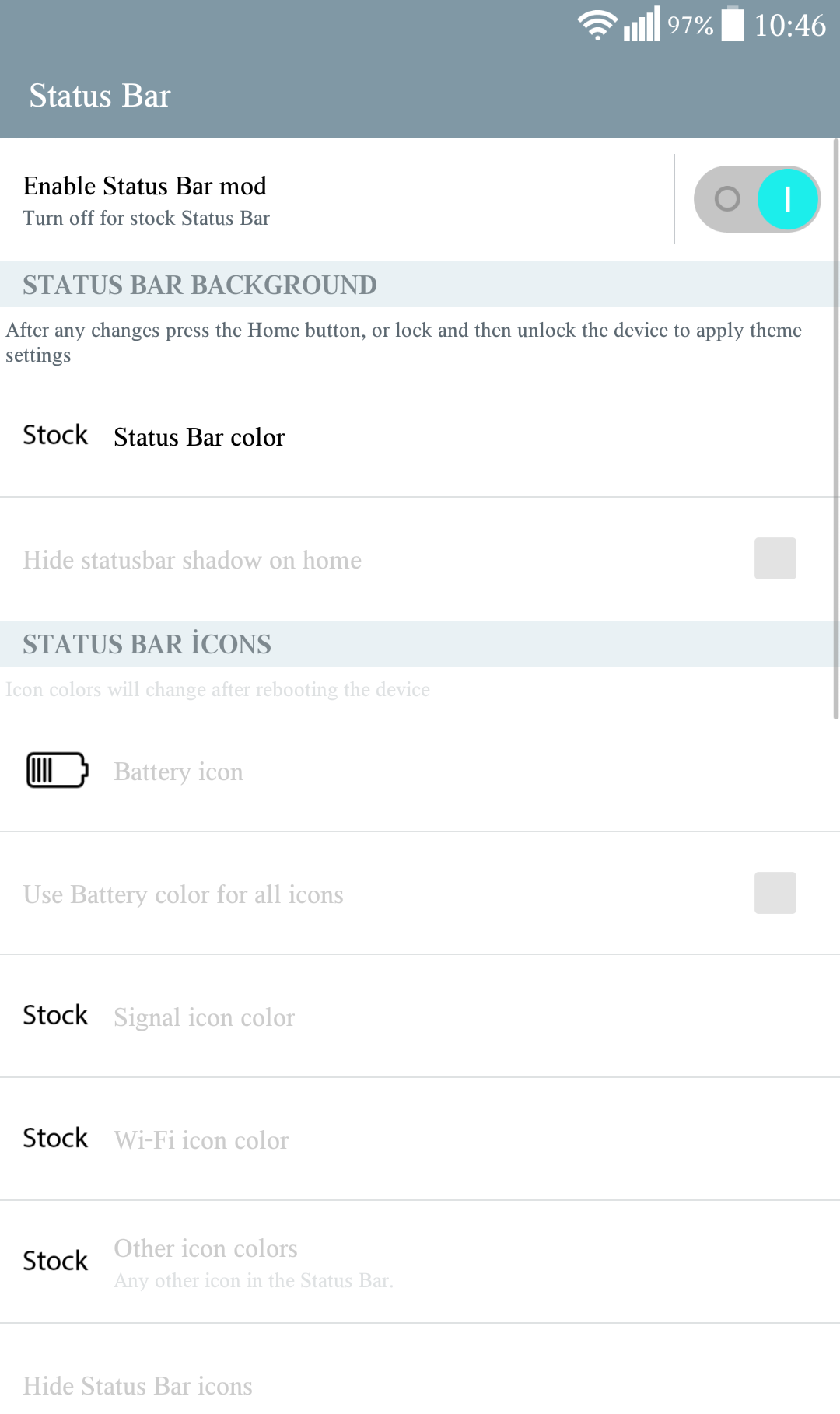Click the vertical scrollbar on the right edge
Viewport: 840px width, 1414px height.
835,429
